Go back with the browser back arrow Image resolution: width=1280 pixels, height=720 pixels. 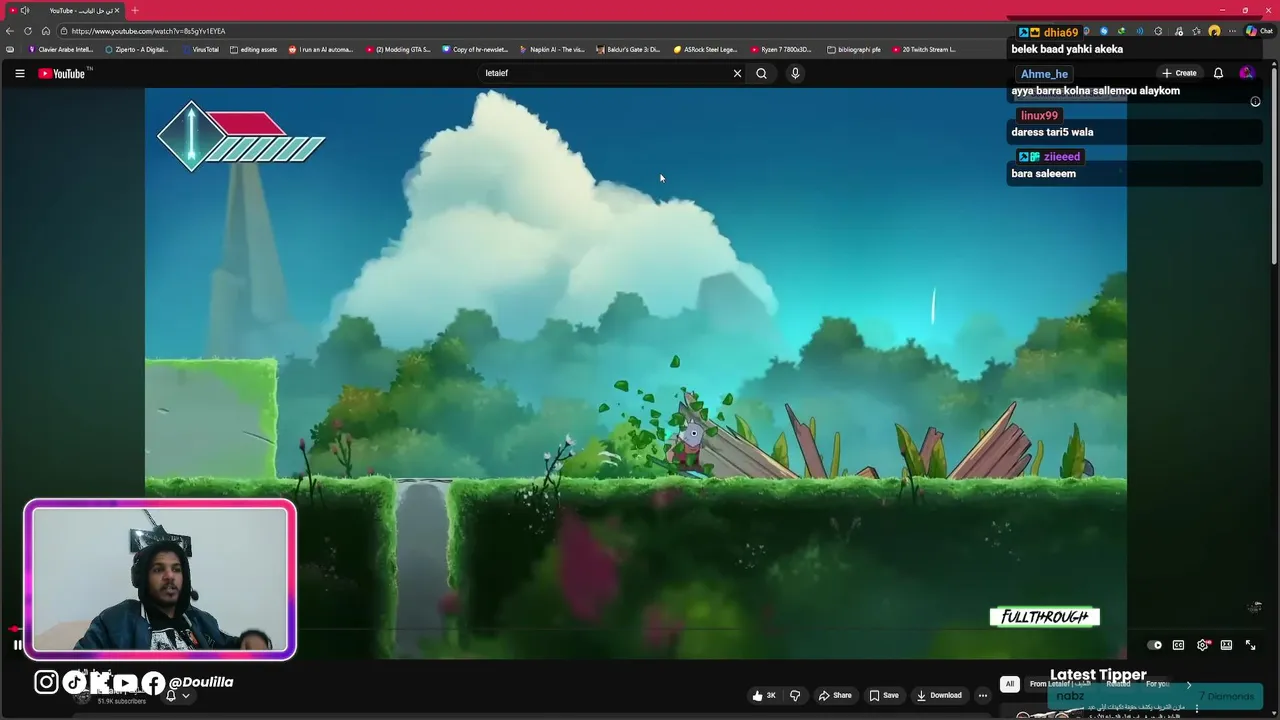(x=10, y=31)
